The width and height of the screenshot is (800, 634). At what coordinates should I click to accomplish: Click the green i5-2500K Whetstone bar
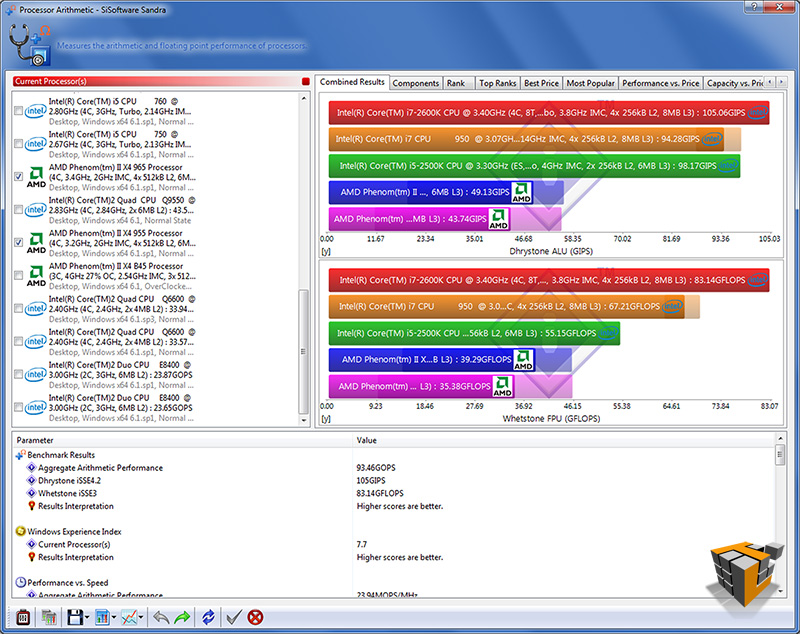coord(474,333)
